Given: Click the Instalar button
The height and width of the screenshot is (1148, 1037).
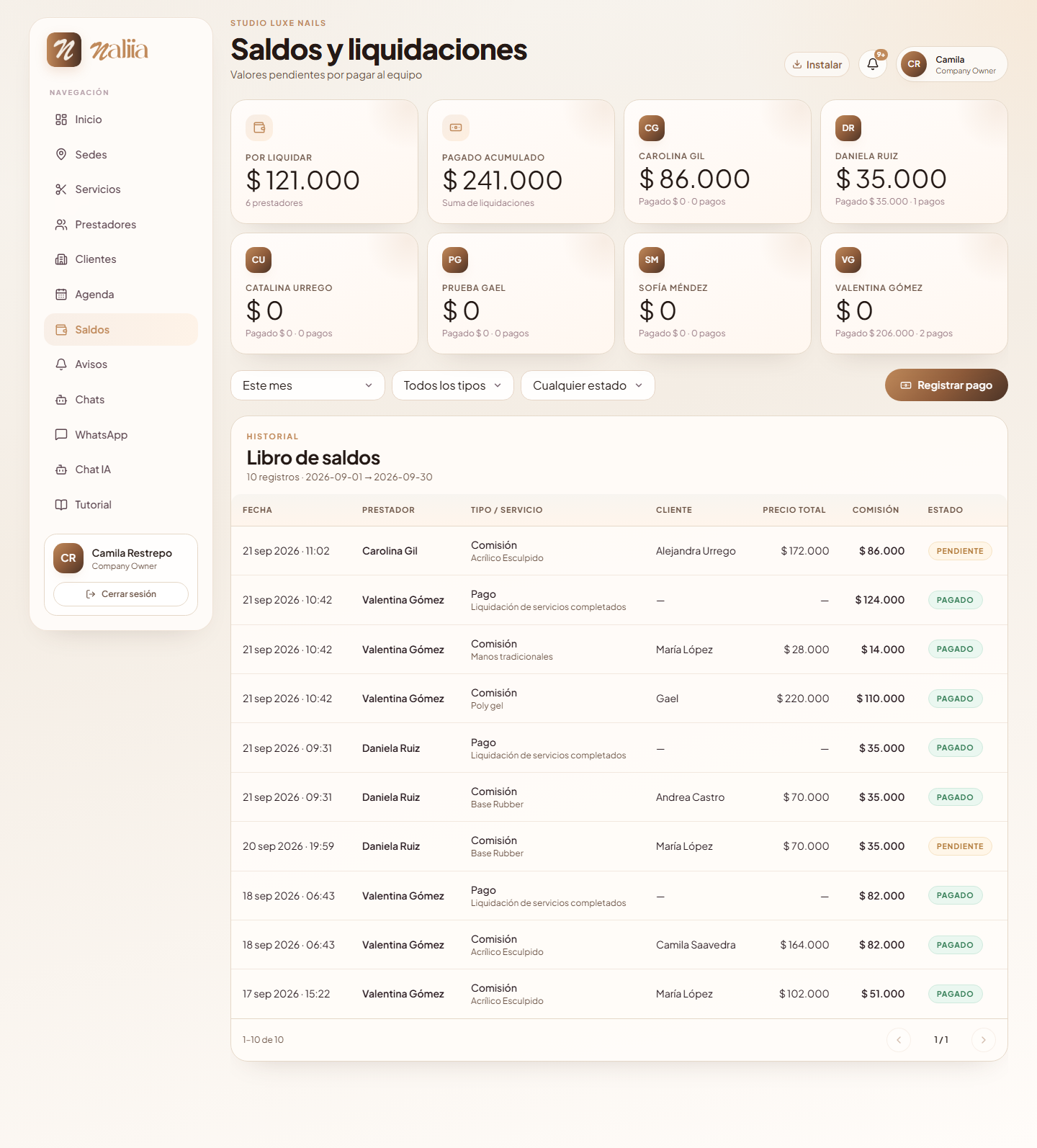Looking at the screenshot, I should (x=817, y=65).
